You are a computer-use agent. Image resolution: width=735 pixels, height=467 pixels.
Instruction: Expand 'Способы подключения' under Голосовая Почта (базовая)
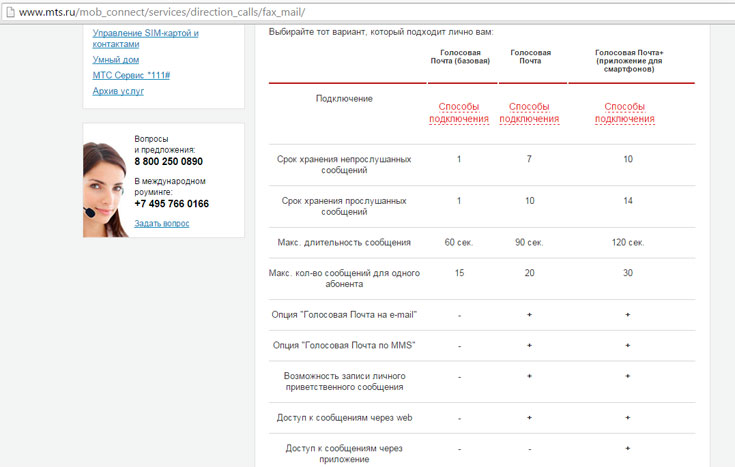click(x=458, y=113)
